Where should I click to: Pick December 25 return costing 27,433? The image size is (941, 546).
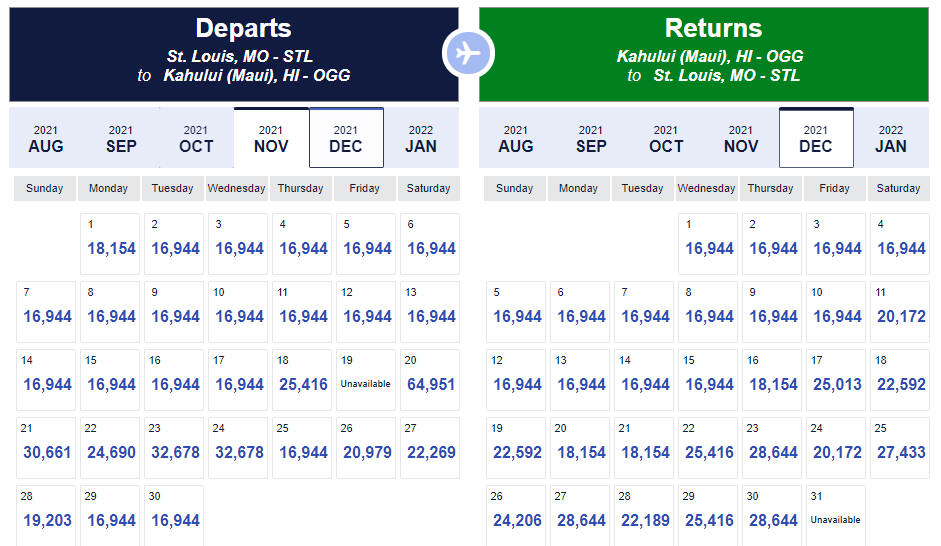(x=900, y=448)
